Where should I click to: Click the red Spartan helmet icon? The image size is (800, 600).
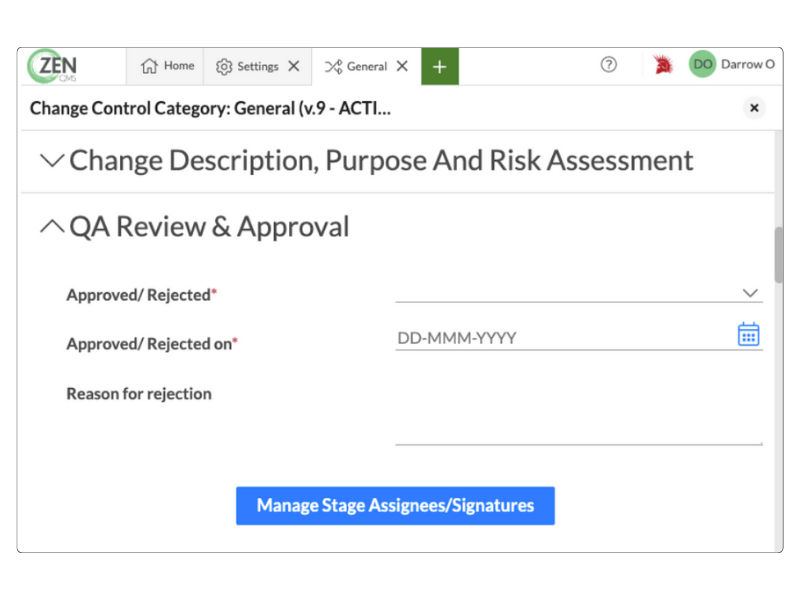click(662, 66)
